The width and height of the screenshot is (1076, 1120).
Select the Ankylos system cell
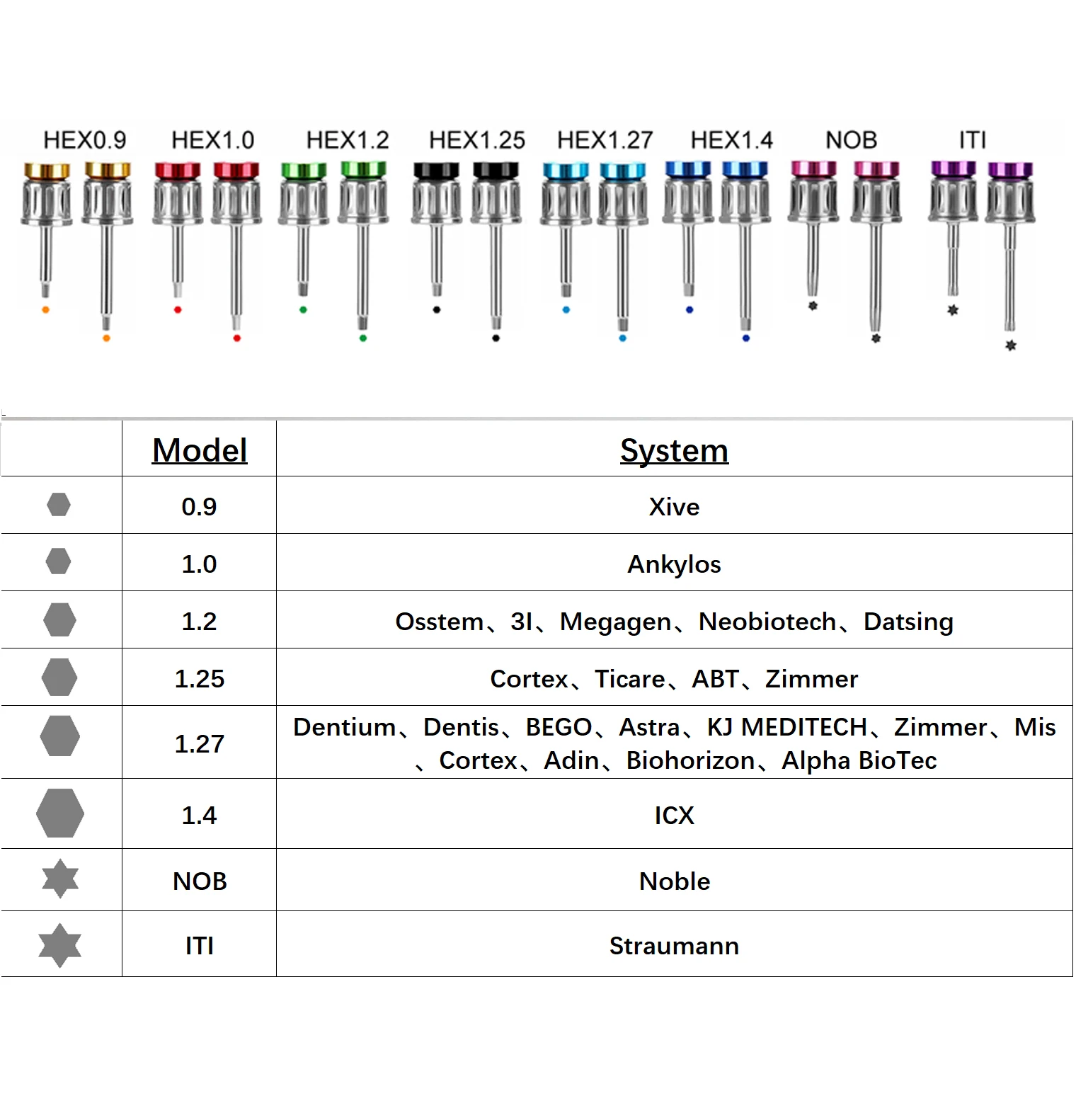pos(675,563)
